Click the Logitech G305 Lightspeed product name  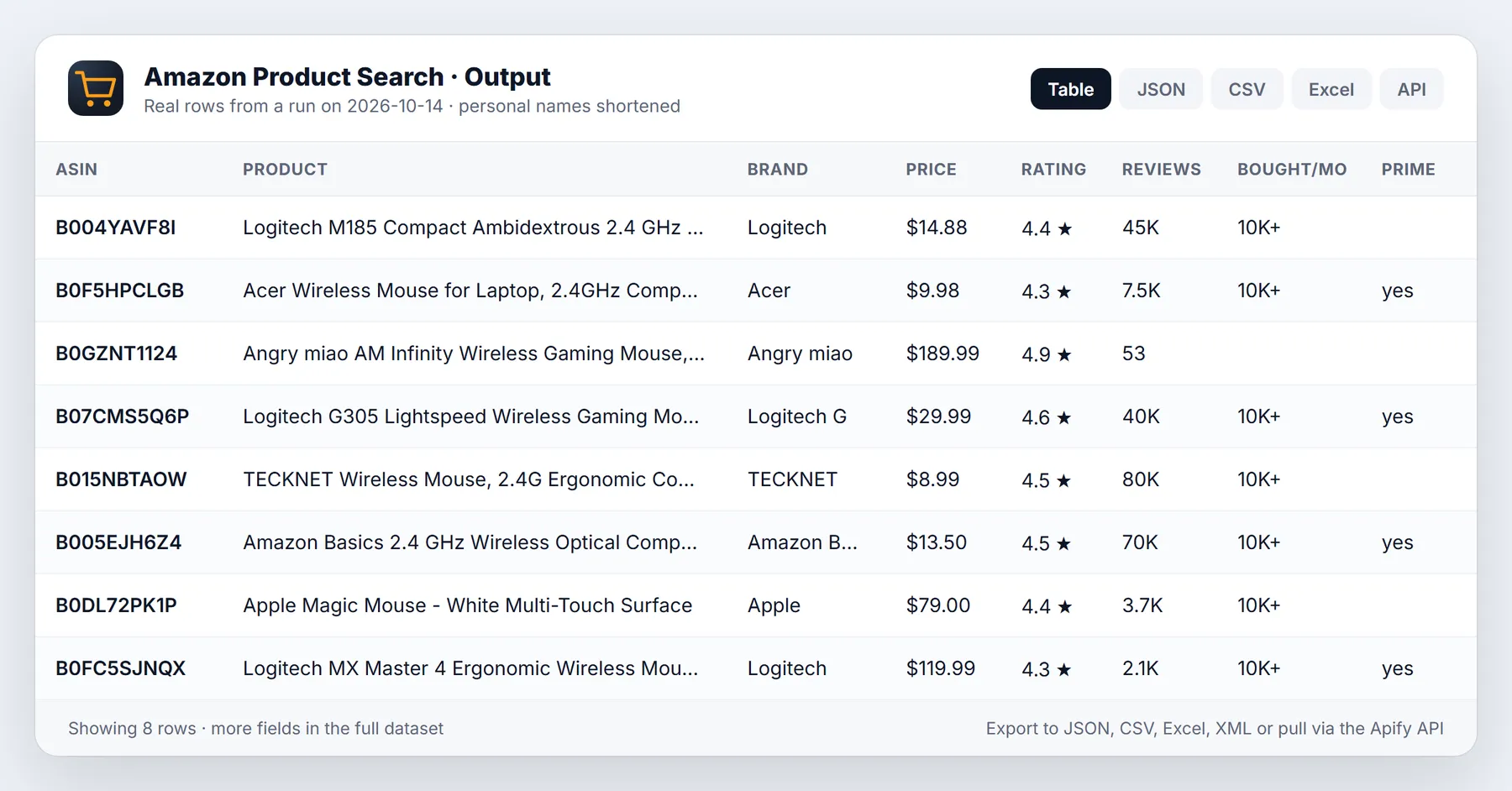[471, 416]
